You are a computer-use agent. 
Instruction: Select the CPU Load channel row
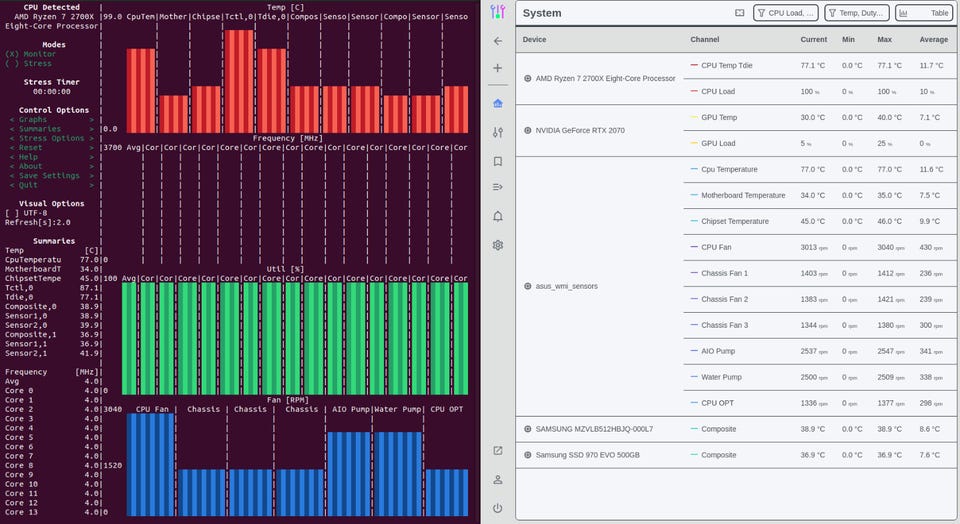pyautogui.click(x=820, y=91)
